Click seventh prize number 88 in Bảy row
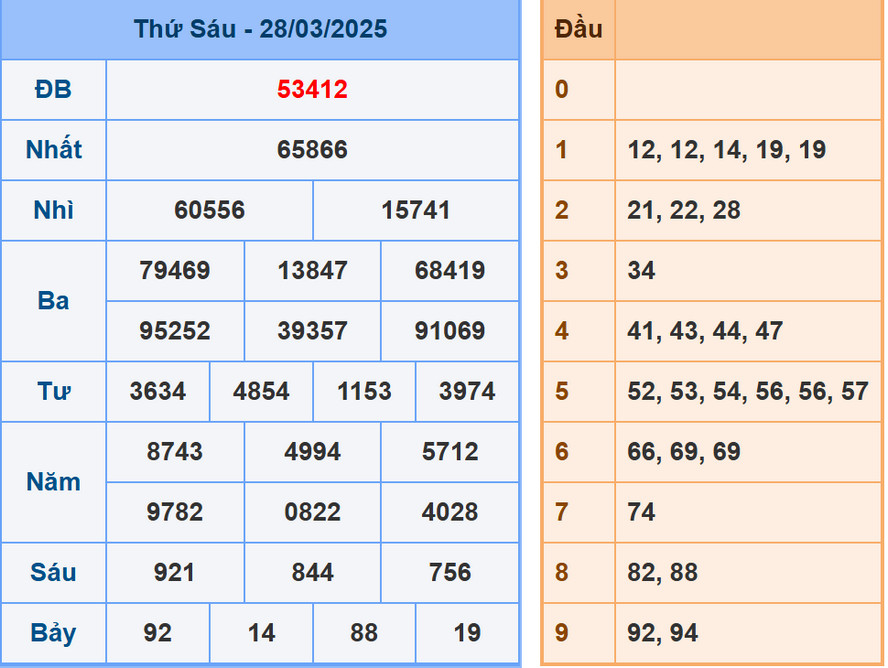 364,633
